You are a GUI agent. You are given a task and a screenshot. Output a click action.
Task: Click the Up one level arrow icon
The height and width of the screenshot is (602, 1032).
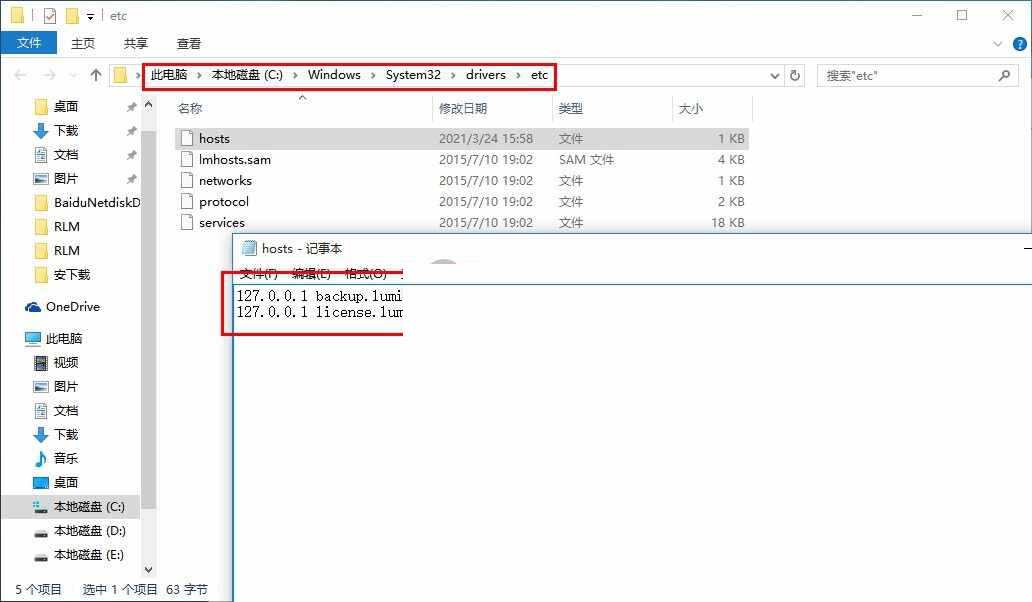coord(96,75)
